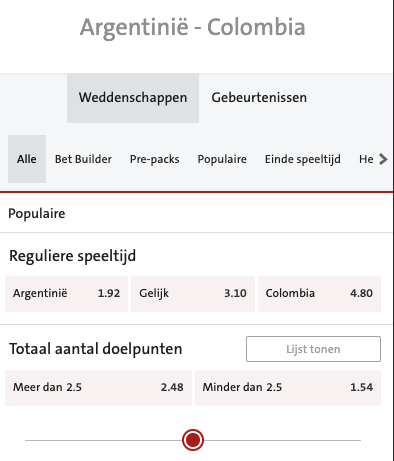The width and height of the screenshot is (394, 461).
Task: Click the slider track right of handle
Action: pos(283,440)
